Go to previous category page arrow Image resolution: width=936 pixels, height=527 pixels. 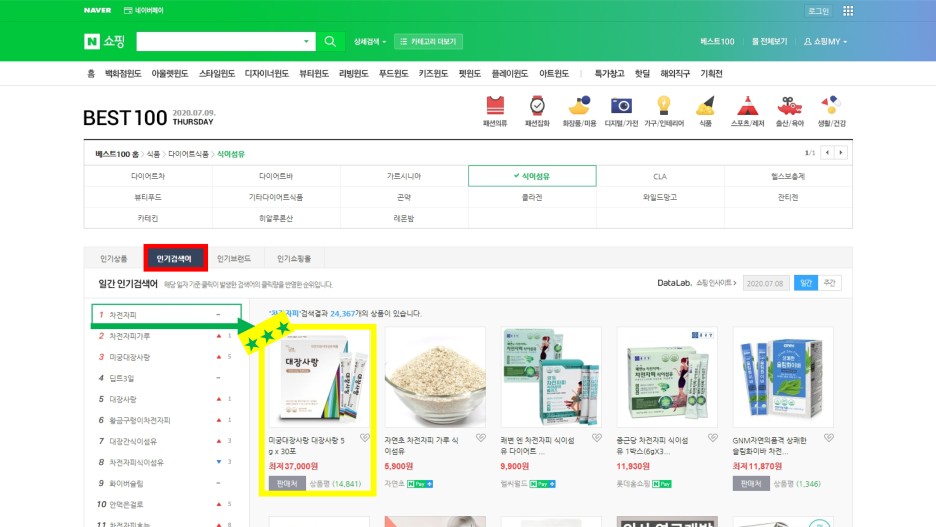click(827, 153)
